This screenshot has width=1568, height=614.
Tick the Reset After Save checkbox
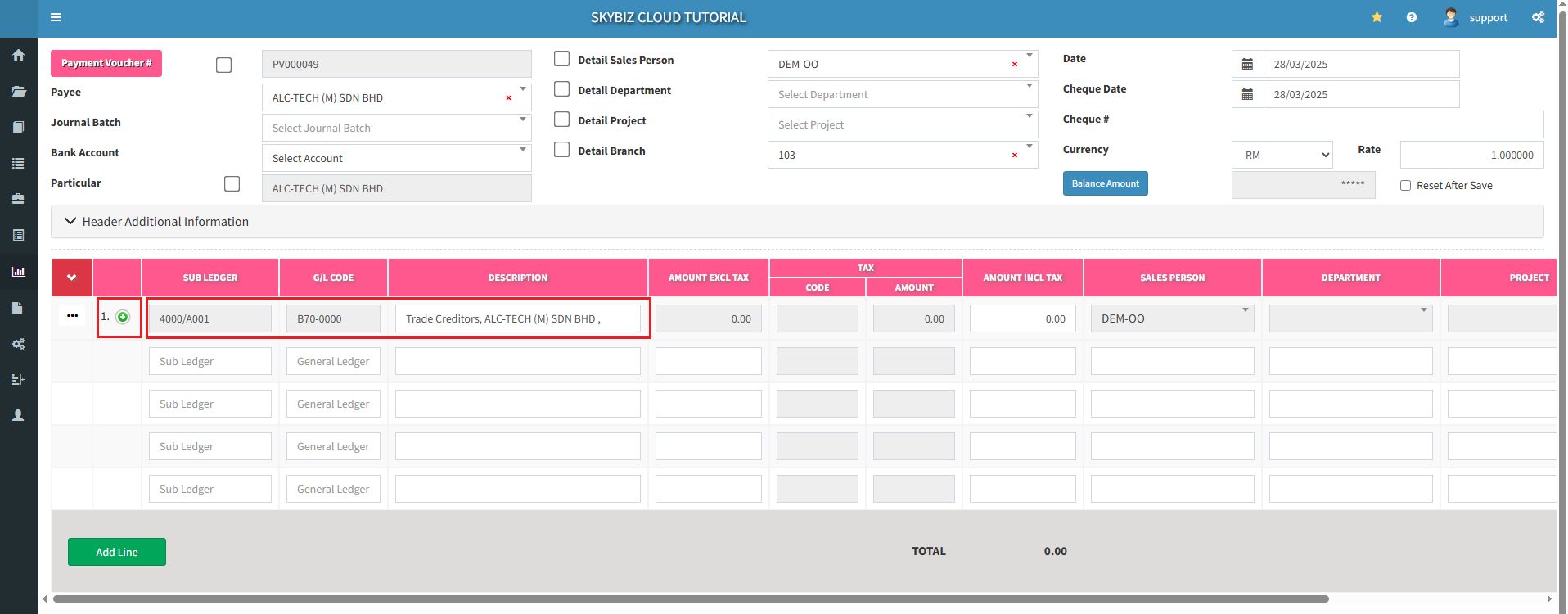click(x=1405, y=186)
